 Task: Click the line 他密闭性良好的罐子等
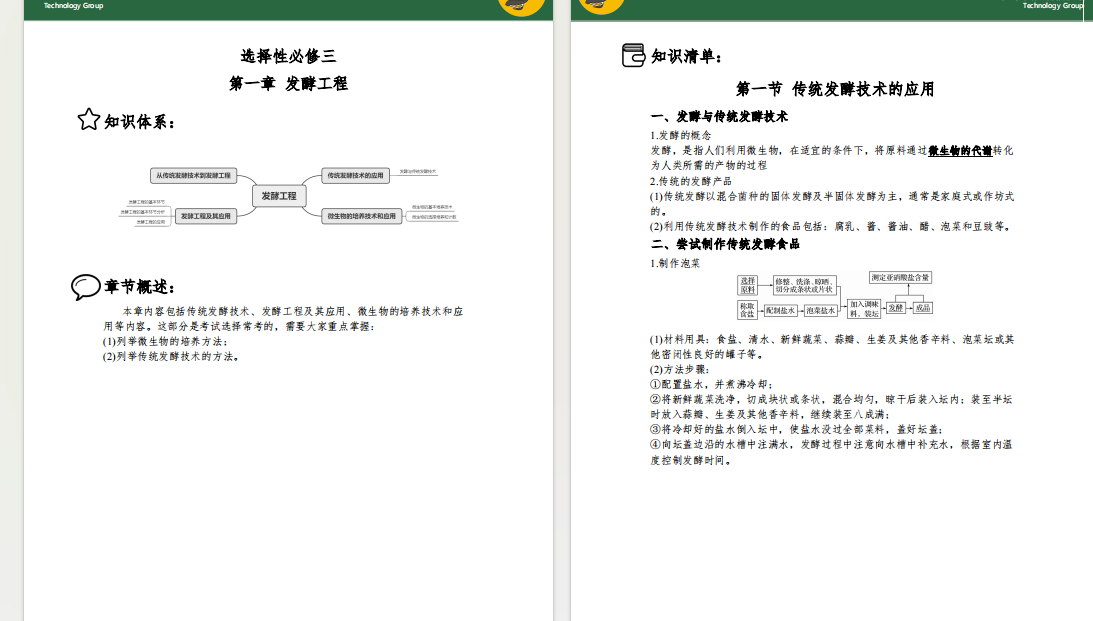709,355
